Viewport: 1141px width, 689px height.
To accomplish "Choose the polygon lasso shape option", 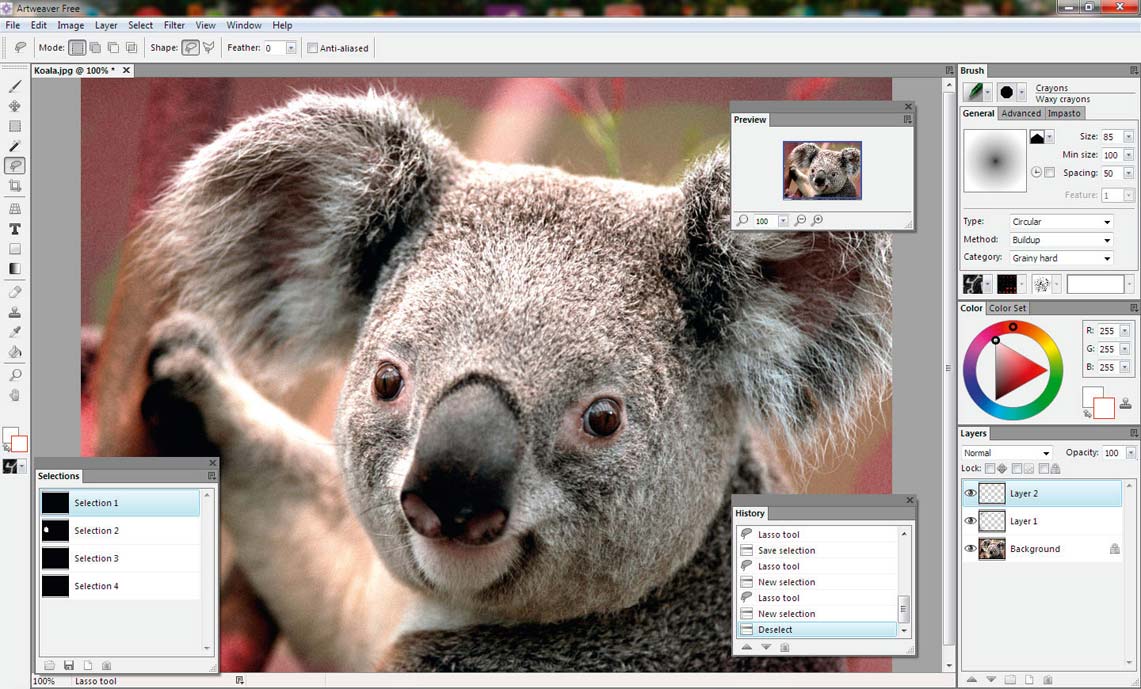I will pos(209,48).
